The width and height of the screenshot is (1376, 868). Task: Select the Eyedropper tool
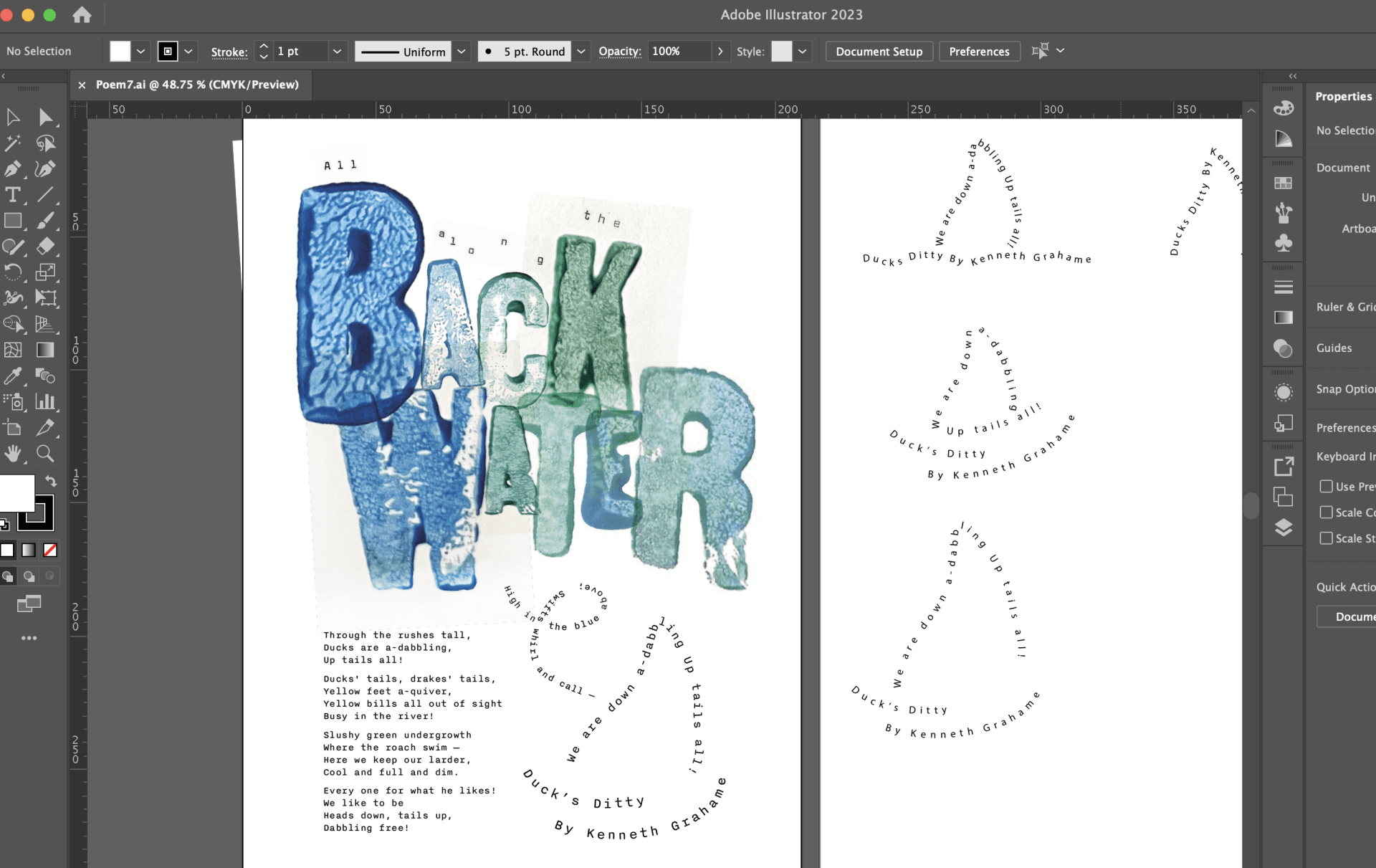point(13,376)
